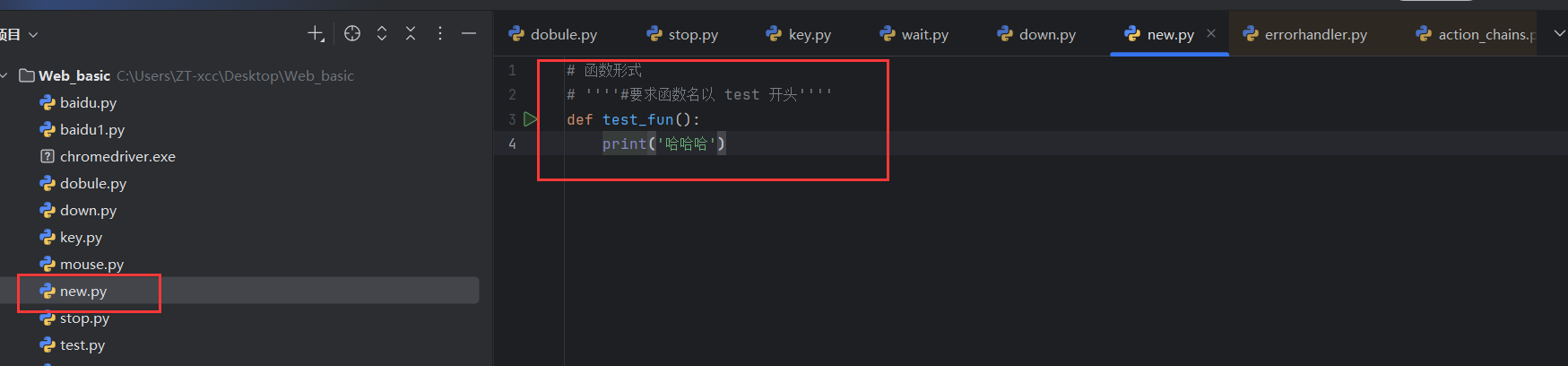Collapse all project tree items
The width and height of the screenshot is (1568, 366).
point(411,34)
